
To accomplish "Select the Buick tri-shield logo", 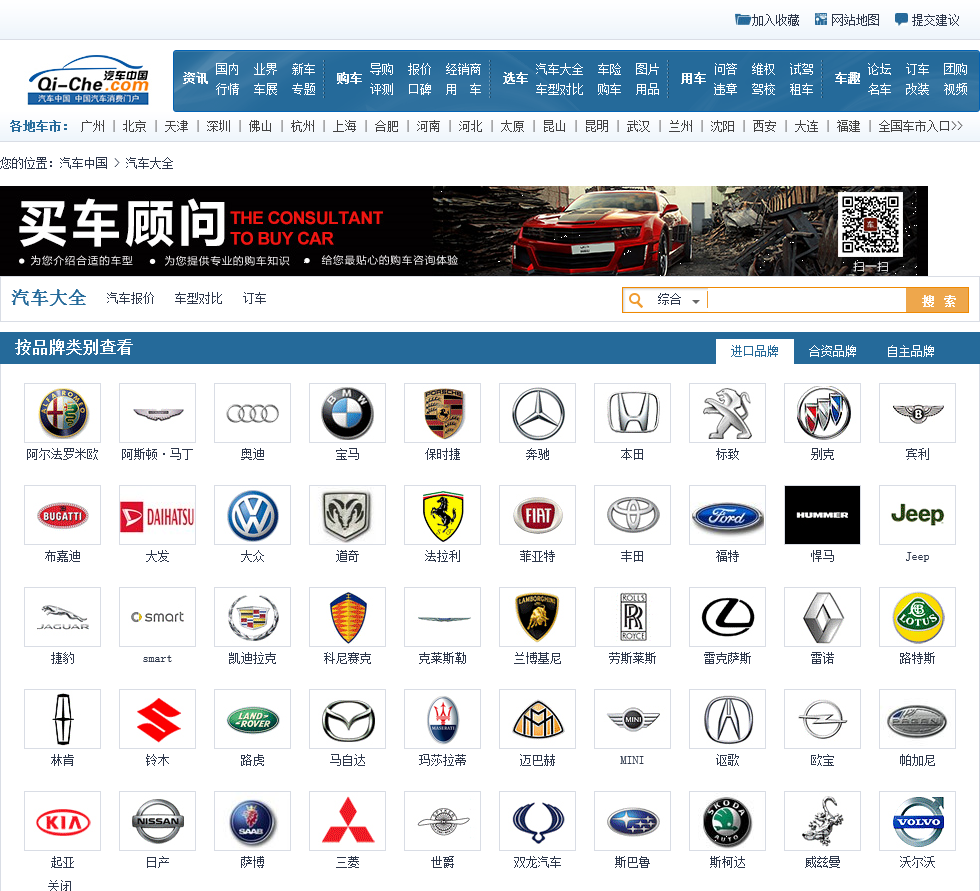I will [822, 413].
